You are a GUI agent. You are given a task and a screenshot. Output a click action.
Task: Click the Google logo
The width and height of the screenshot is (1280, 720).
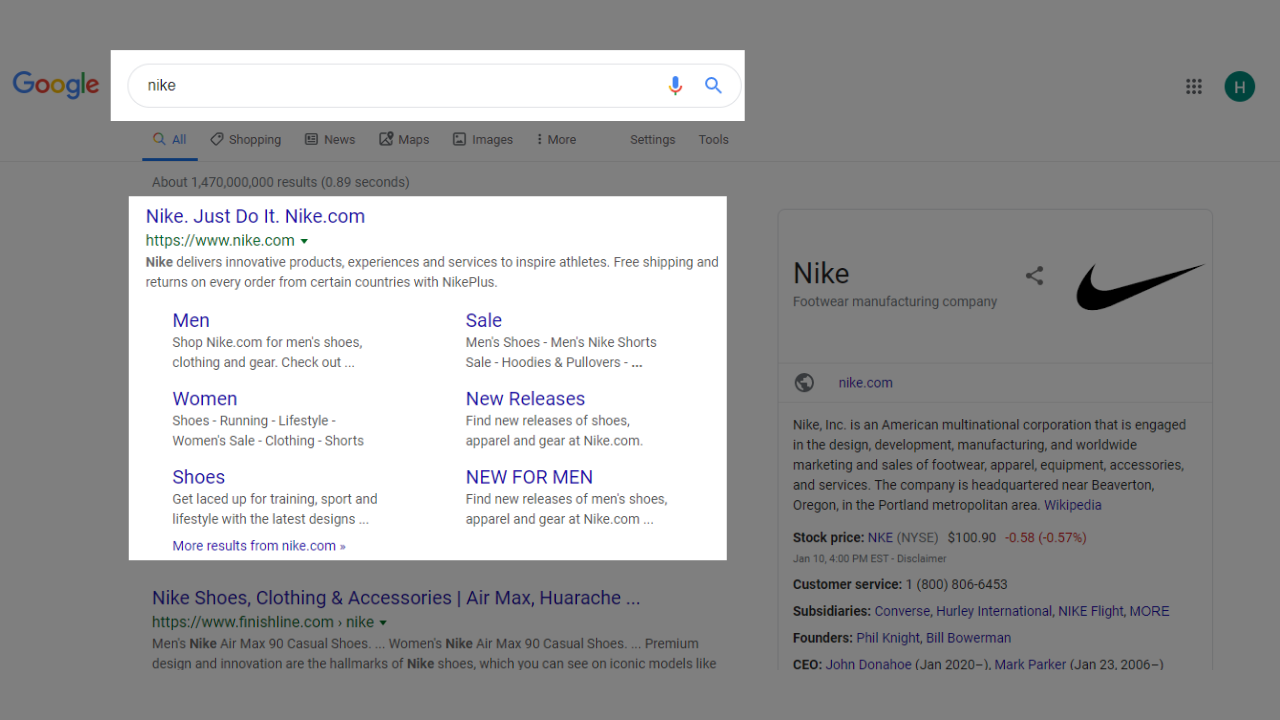56,85
